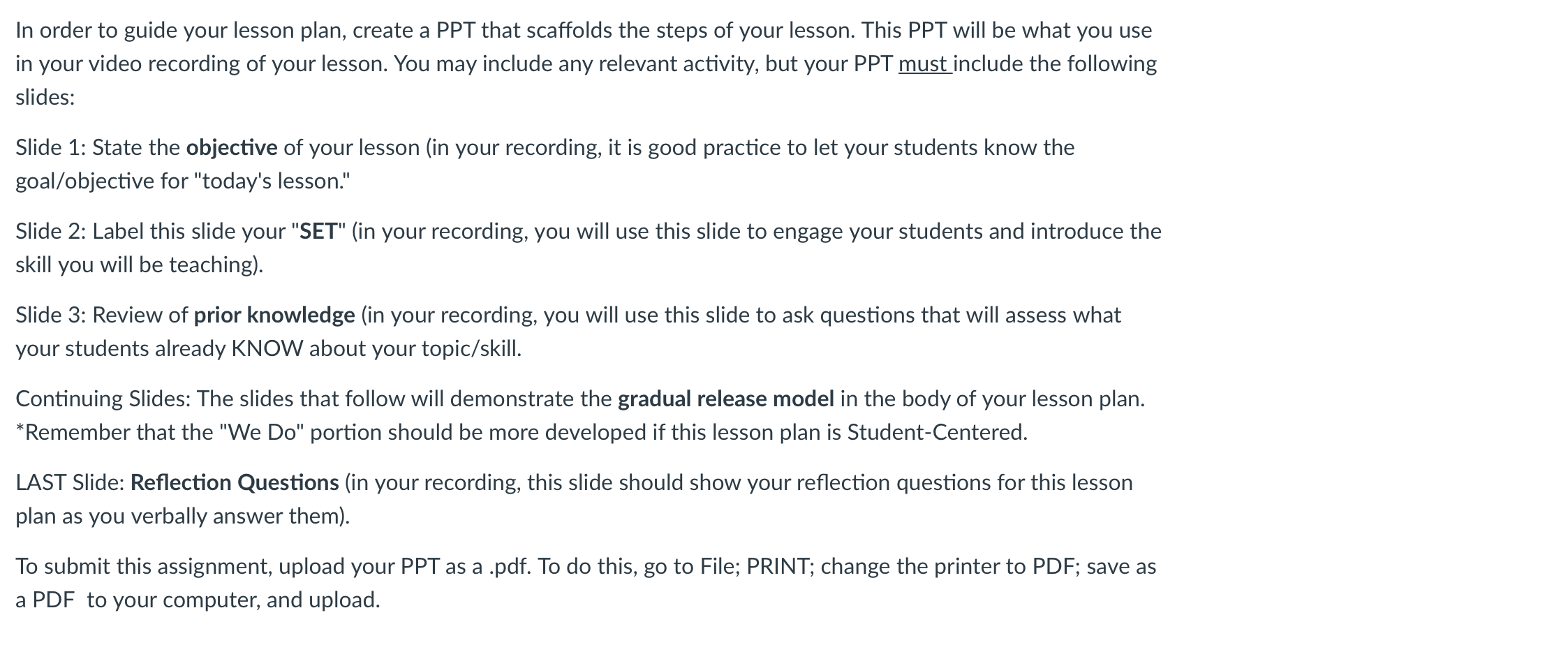Click the "Slide 3:" heading text
This screenshot has height=652, width=1568.
[51, 316]
